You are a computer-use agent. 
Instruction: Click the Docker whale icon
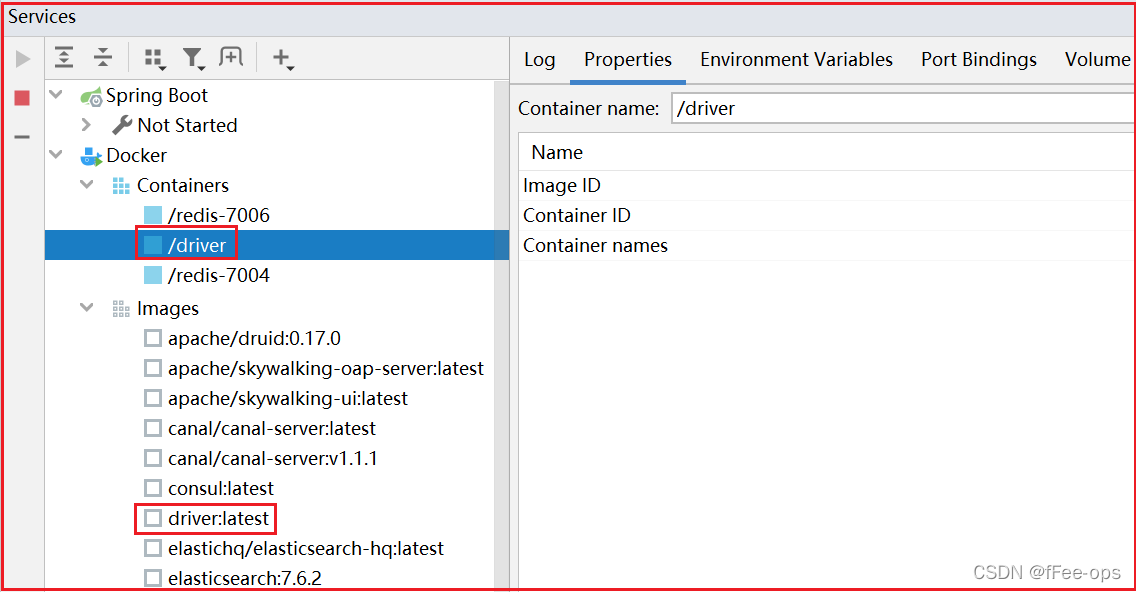click(91, 156)
